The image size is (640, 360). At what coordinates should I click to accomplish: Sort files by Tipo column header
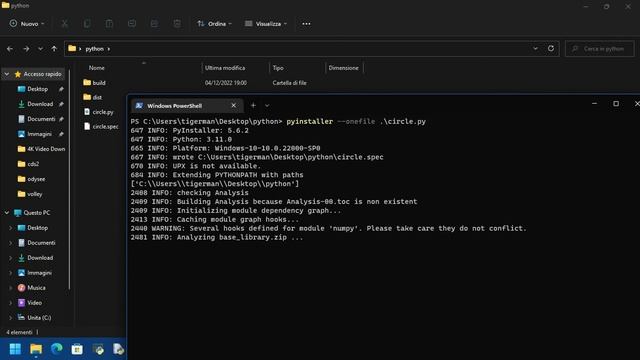(x=278, y=68)
